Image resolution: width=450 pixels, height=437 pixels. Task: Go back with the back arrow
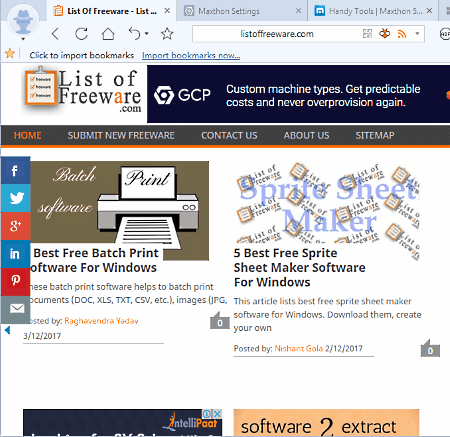coord(55,34)
